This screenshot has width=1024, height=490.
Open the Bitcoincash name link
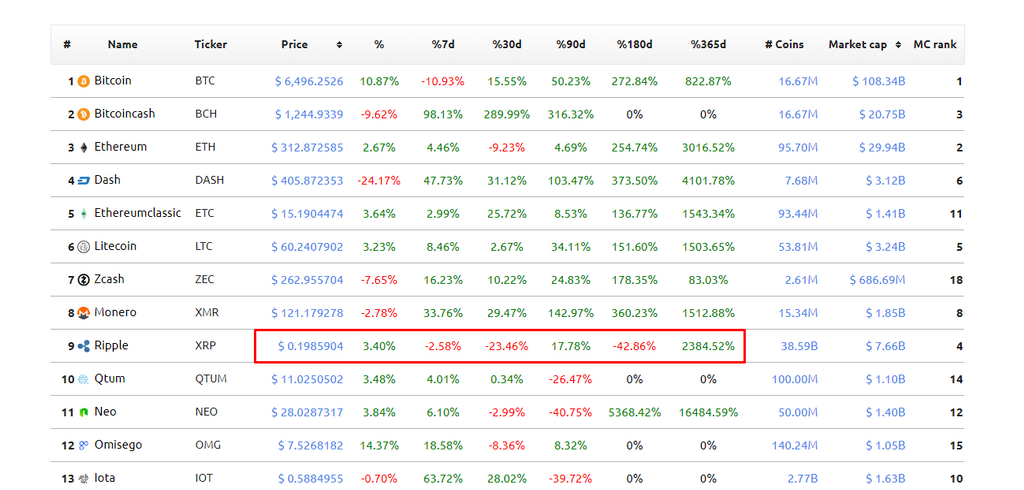125,114
